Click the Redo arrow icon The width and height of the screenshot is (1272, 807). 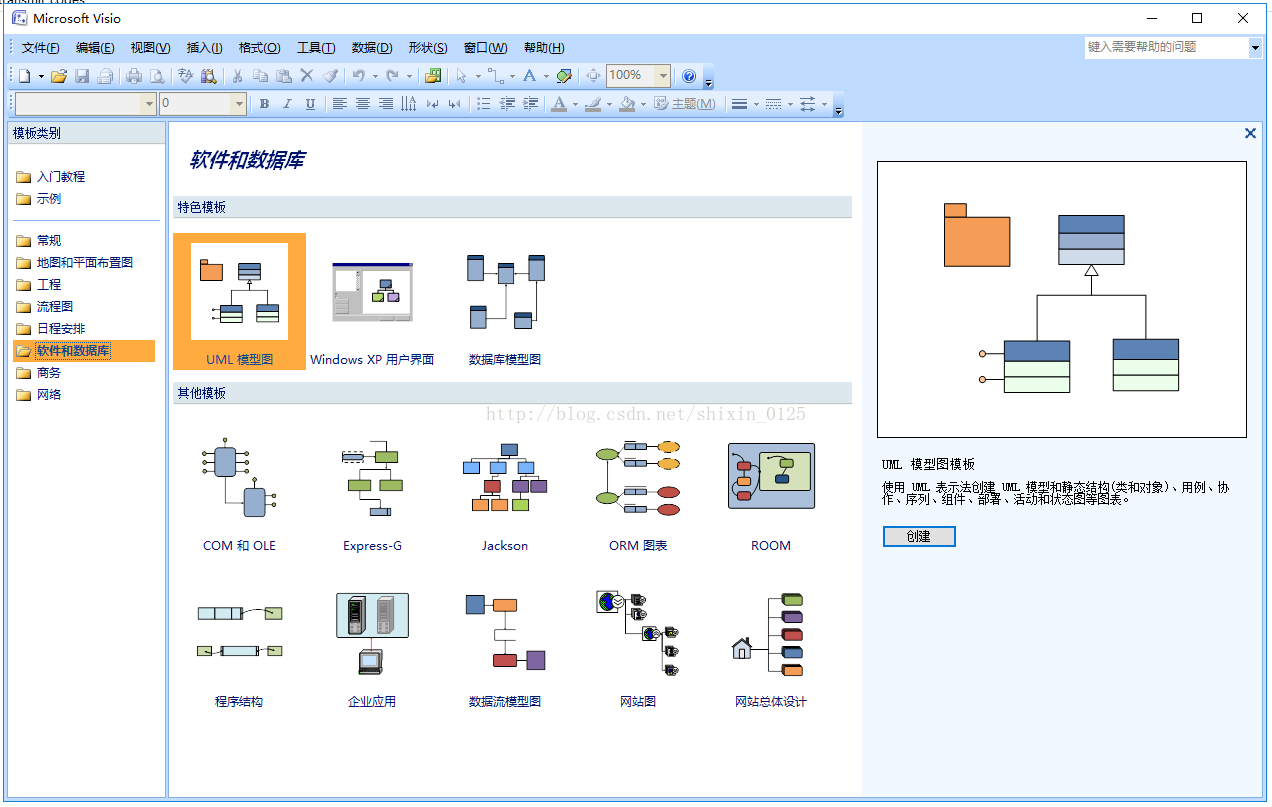392,76
